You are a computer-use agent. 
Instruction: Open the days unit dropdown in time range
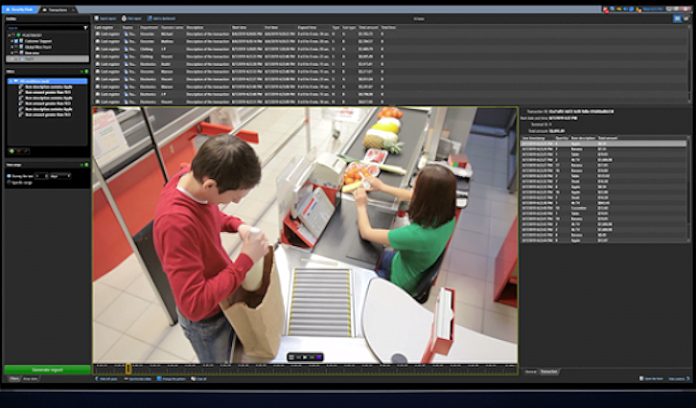tap(60, 174)
